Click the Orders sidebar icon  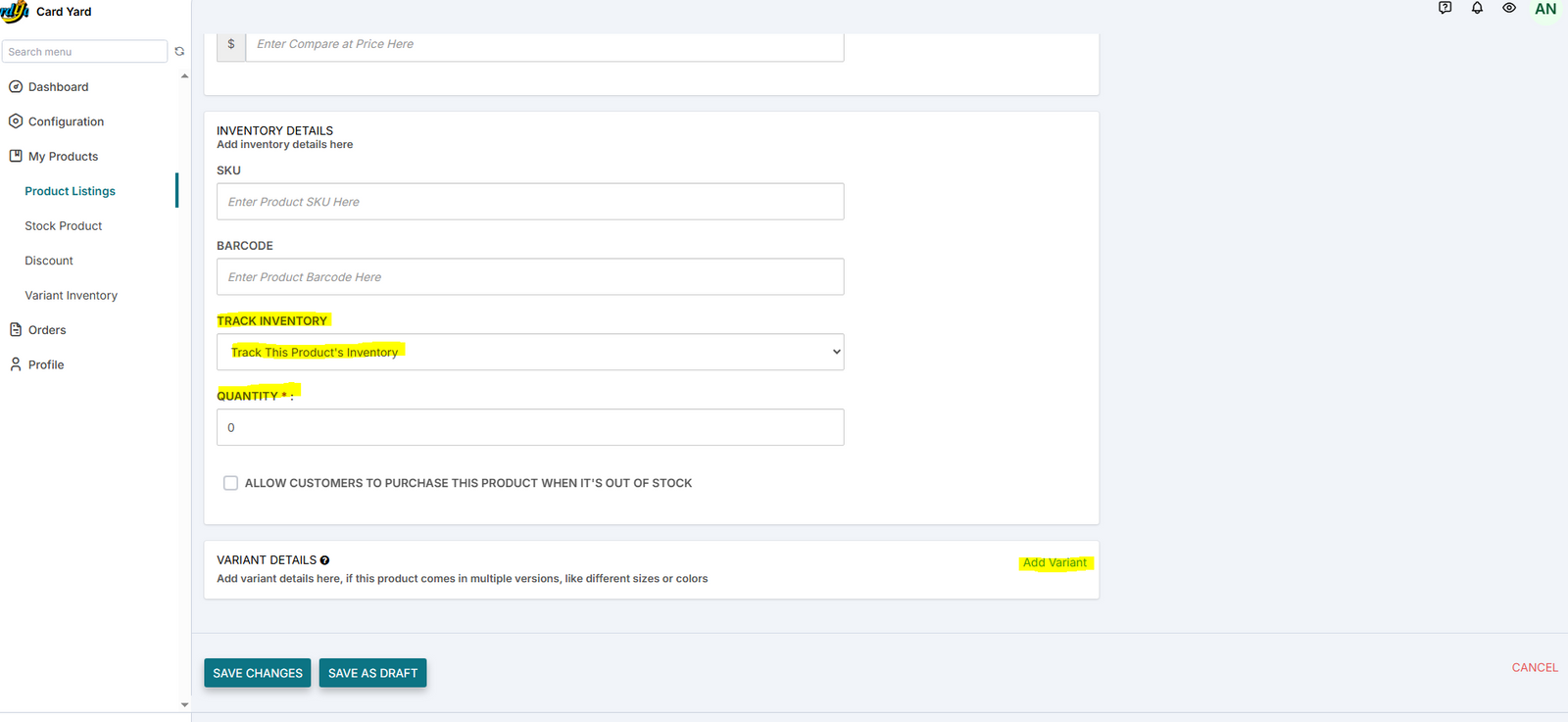(x=16, y=330)
